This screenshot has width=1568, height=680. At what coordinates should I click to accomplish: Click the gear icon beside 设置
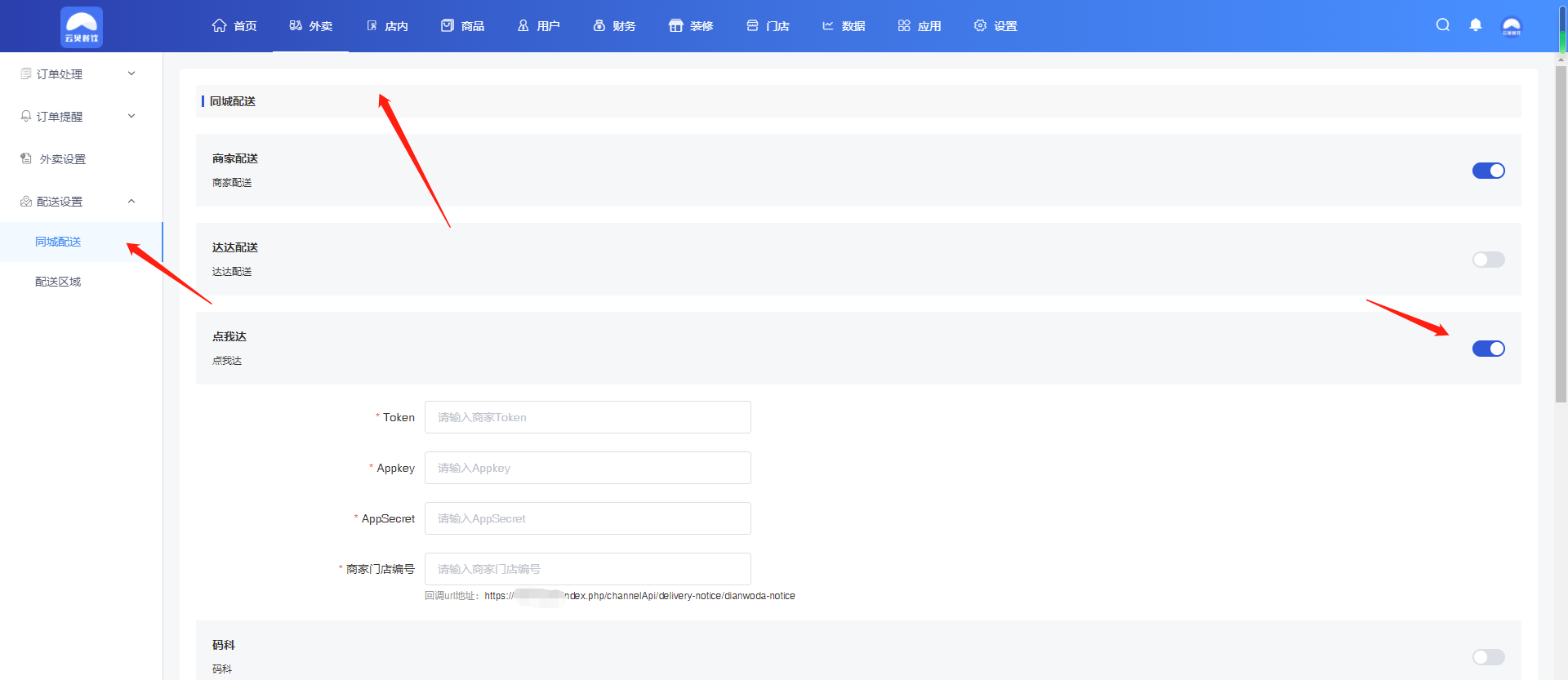980,25
